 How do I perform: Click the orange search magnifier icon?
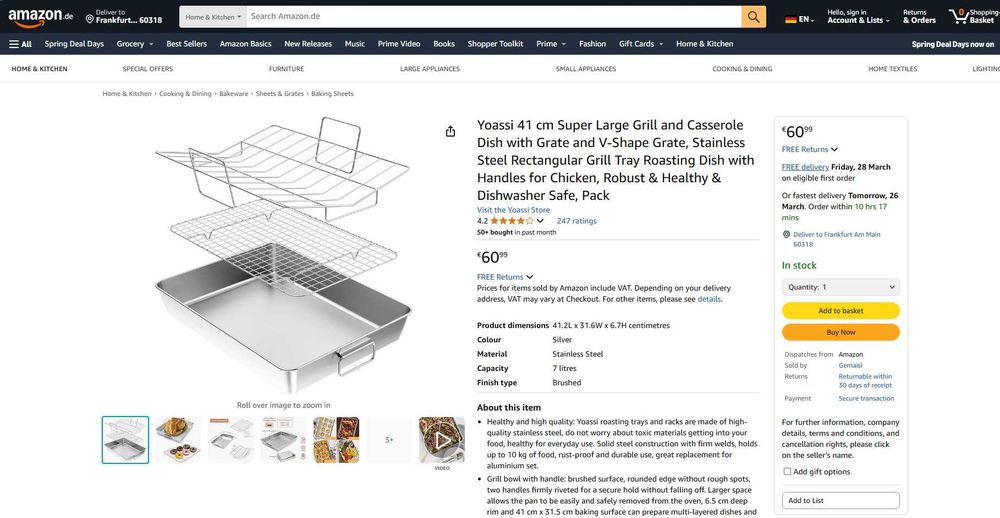point(753,17)
